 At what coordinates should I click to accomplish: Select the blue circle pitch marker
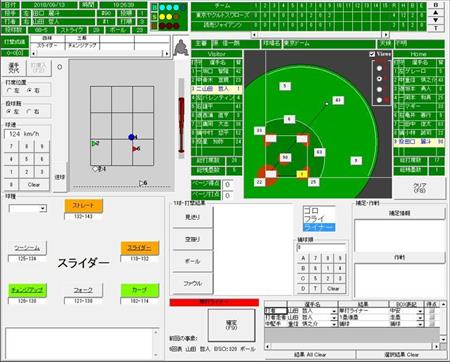point(131,137)
